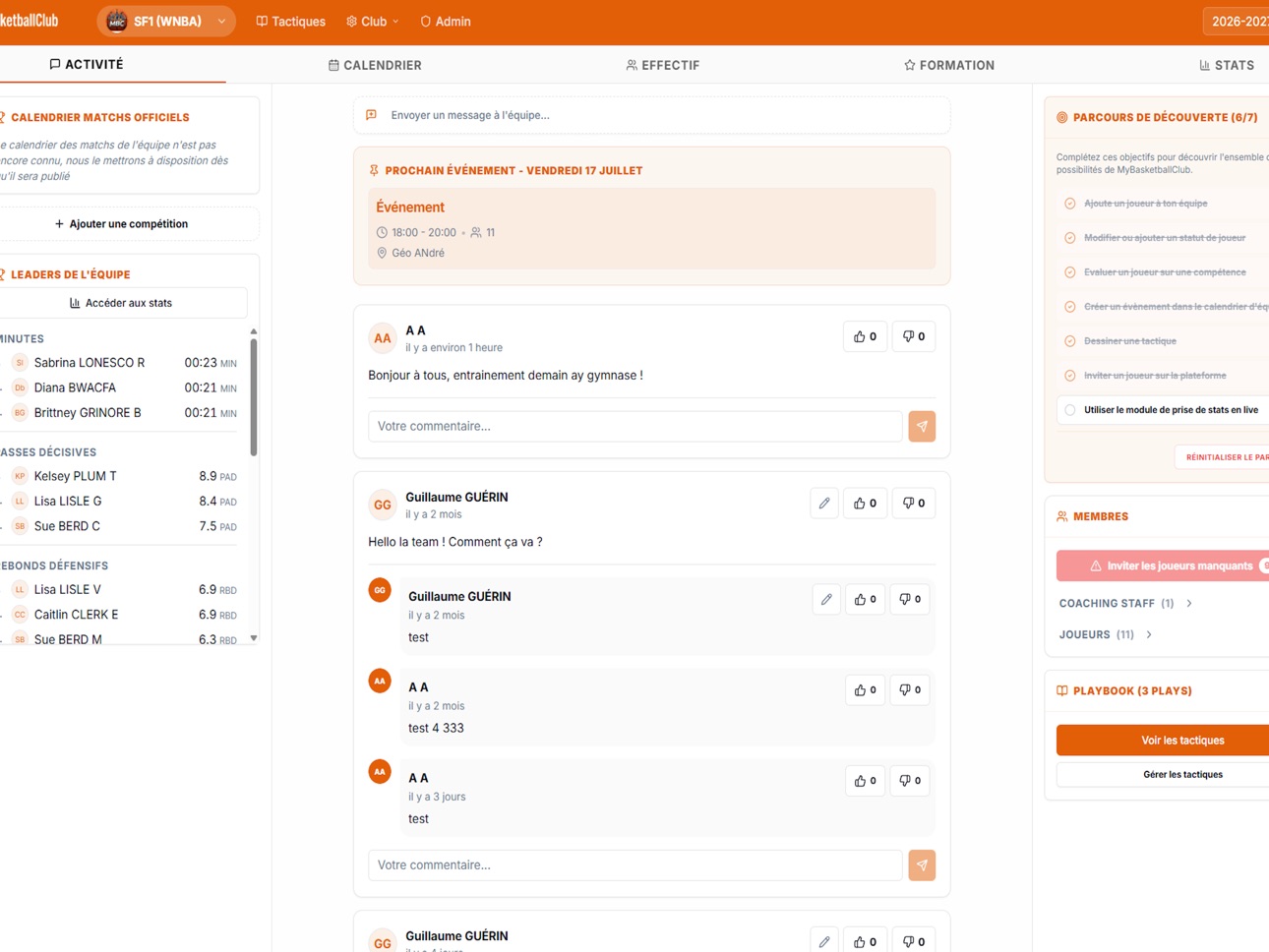The image size is (1269, 952).
Task: Like A A's 'test' reply from 3 days ago
Action: pyautogui.click(x=865, y=781)
